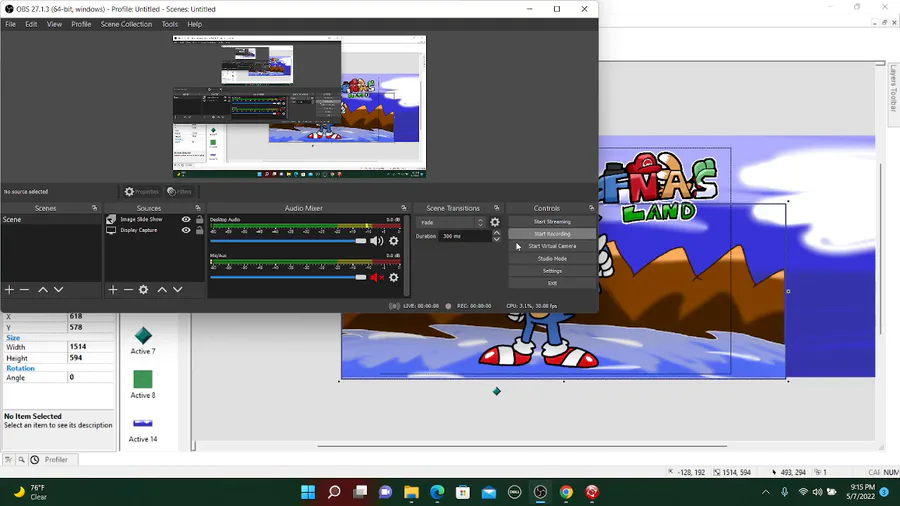Enable Studio Mode
The image size is (900, 506).
552,259
